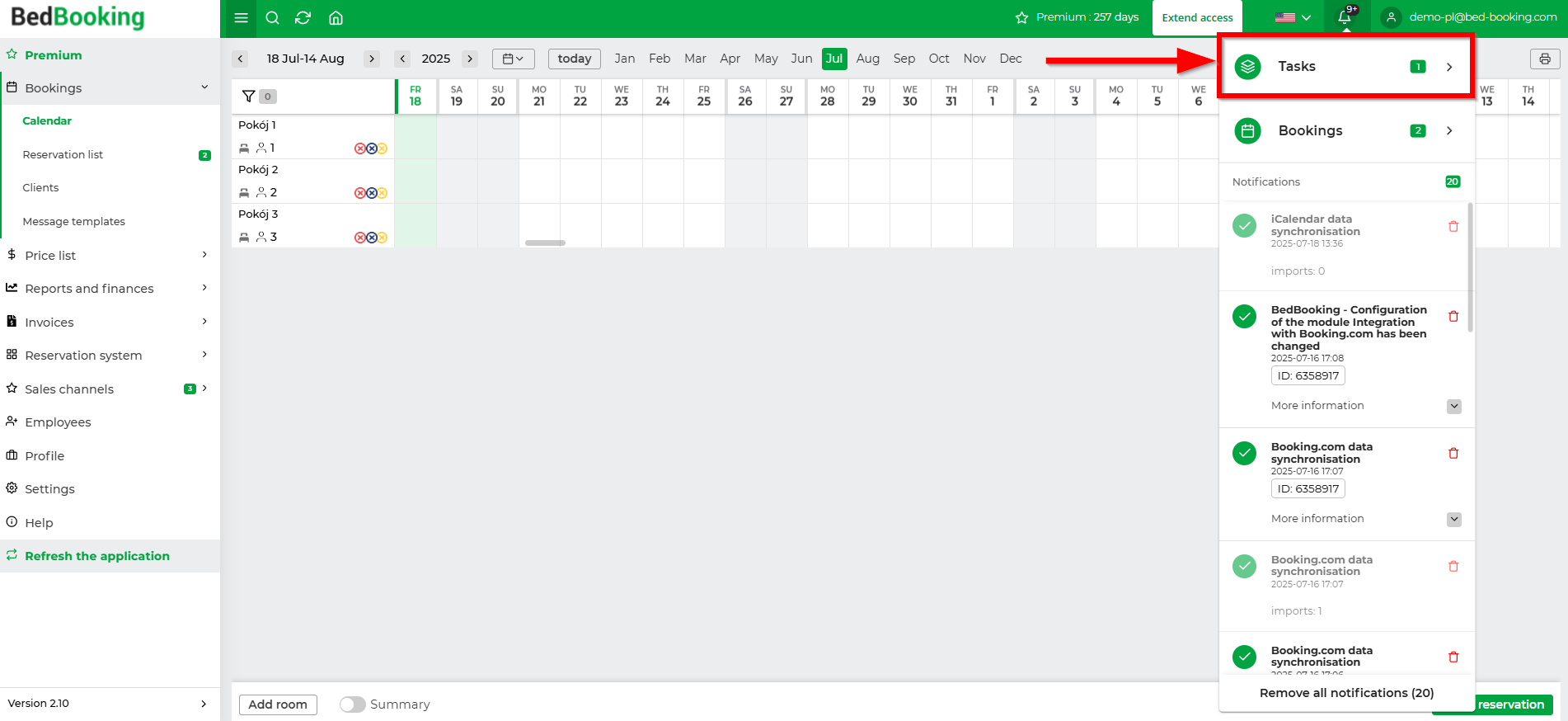This screenshot has height=721, width=1568.
Task: Open the Help sidebar item
Action: click(39, 523)
